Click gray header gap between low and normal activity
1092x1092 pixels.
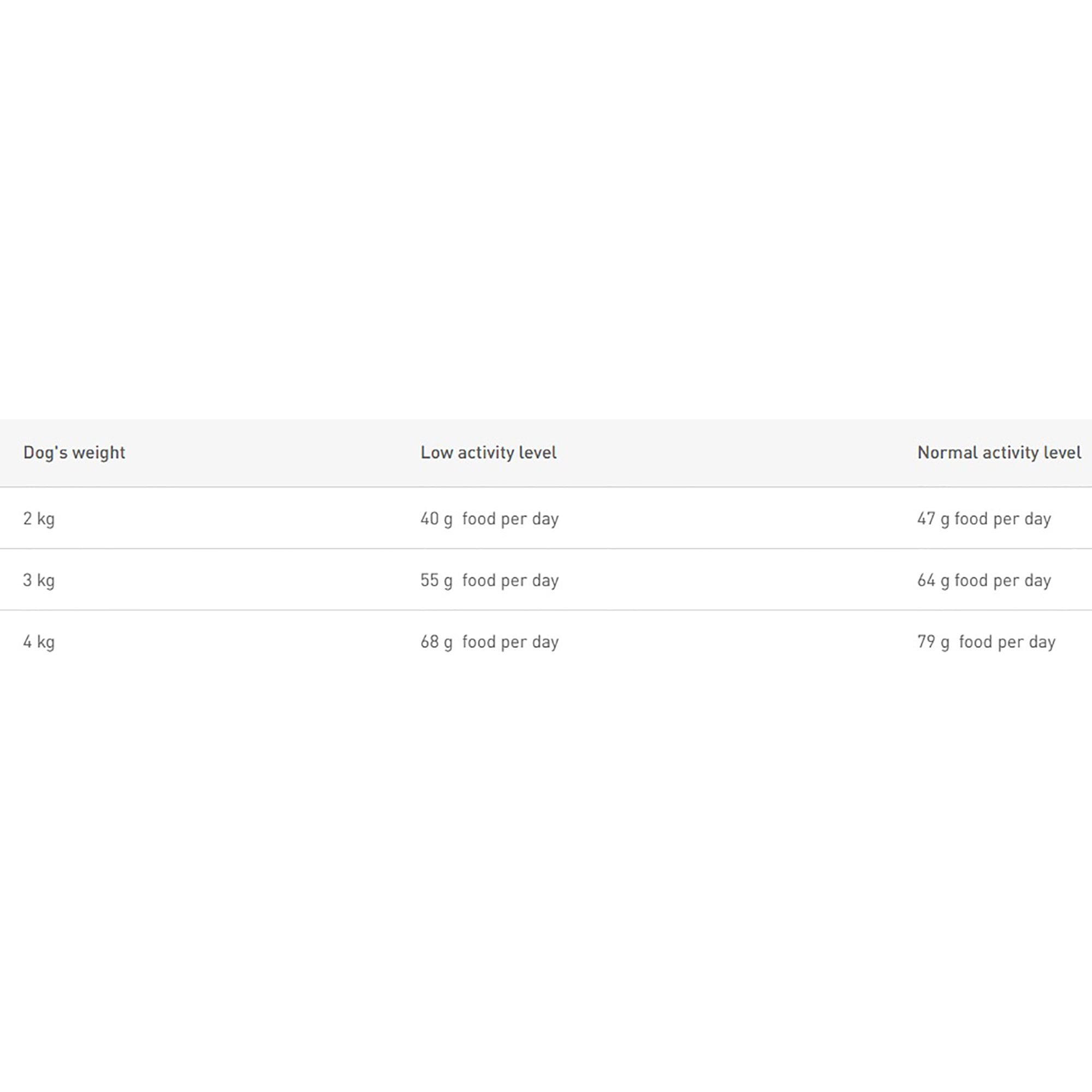pos(735,453)
